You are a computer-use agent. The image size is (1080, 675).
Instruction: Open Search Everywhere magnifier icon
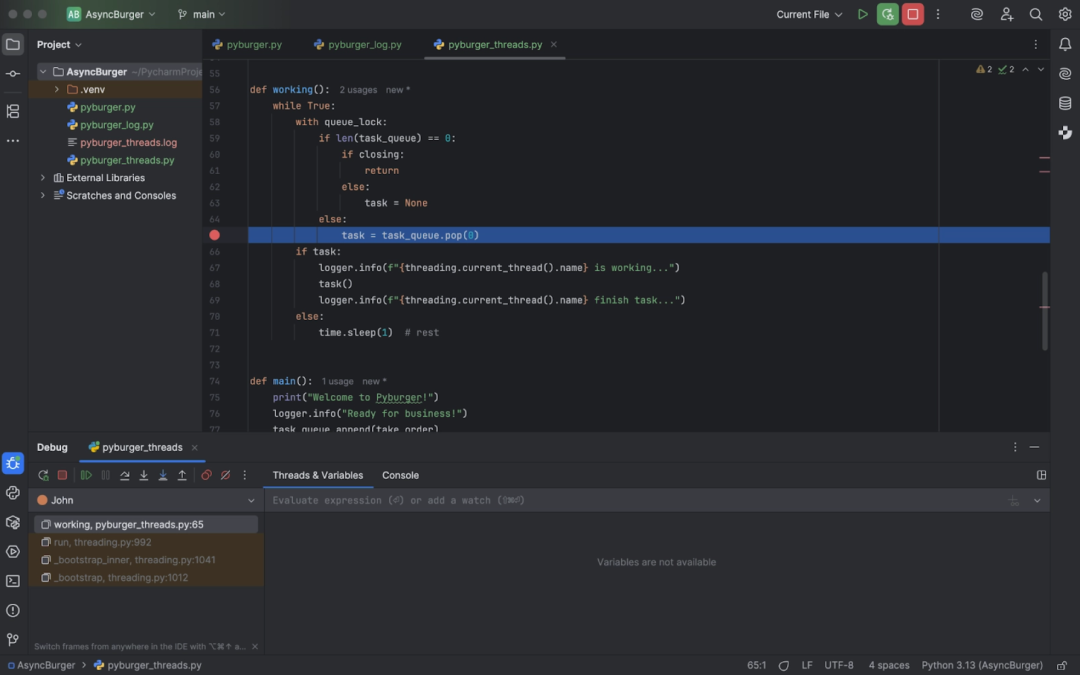point(1035,14)
